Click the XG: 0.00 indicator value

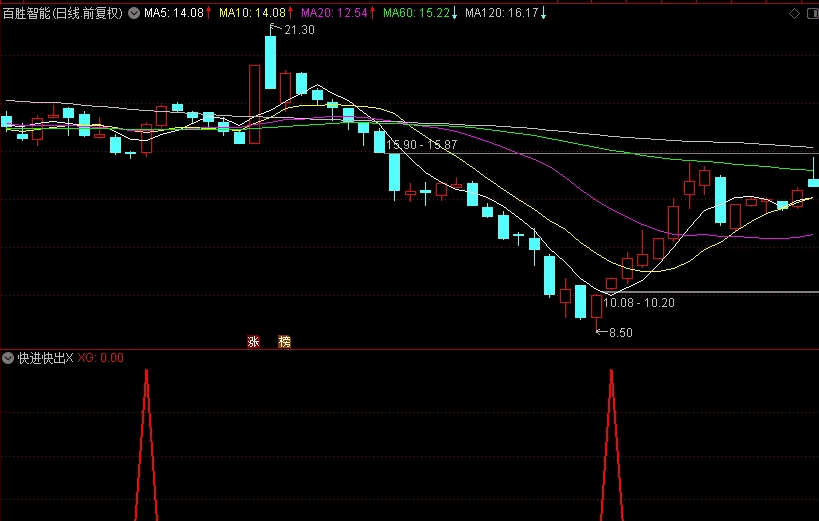click(101, 358)
